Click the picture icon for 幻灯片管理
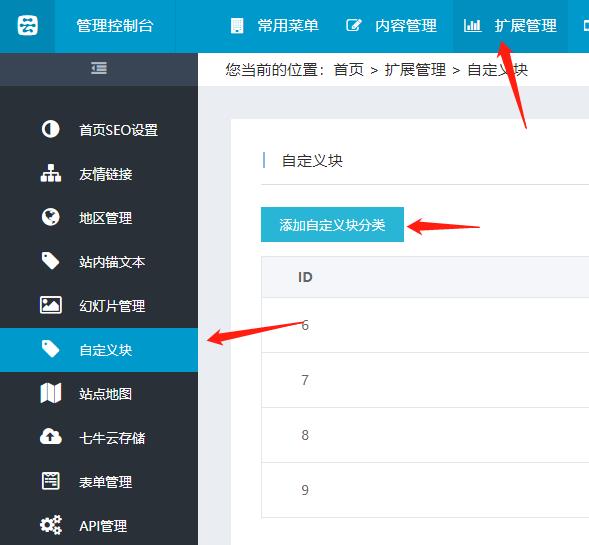This screenshot has width=589, height=545. coord(51,305)
